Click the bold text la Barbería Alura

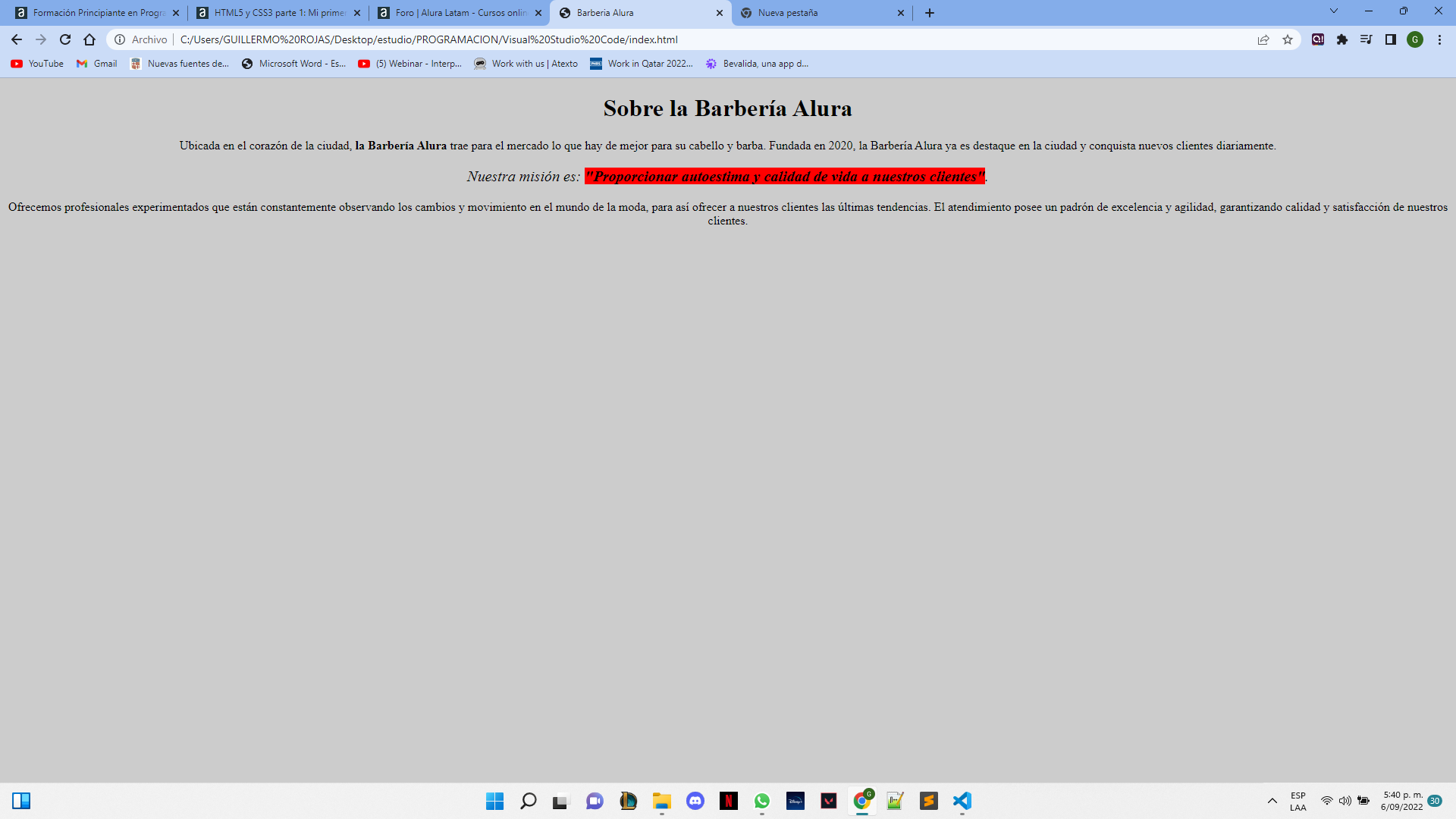click(400, 146)
